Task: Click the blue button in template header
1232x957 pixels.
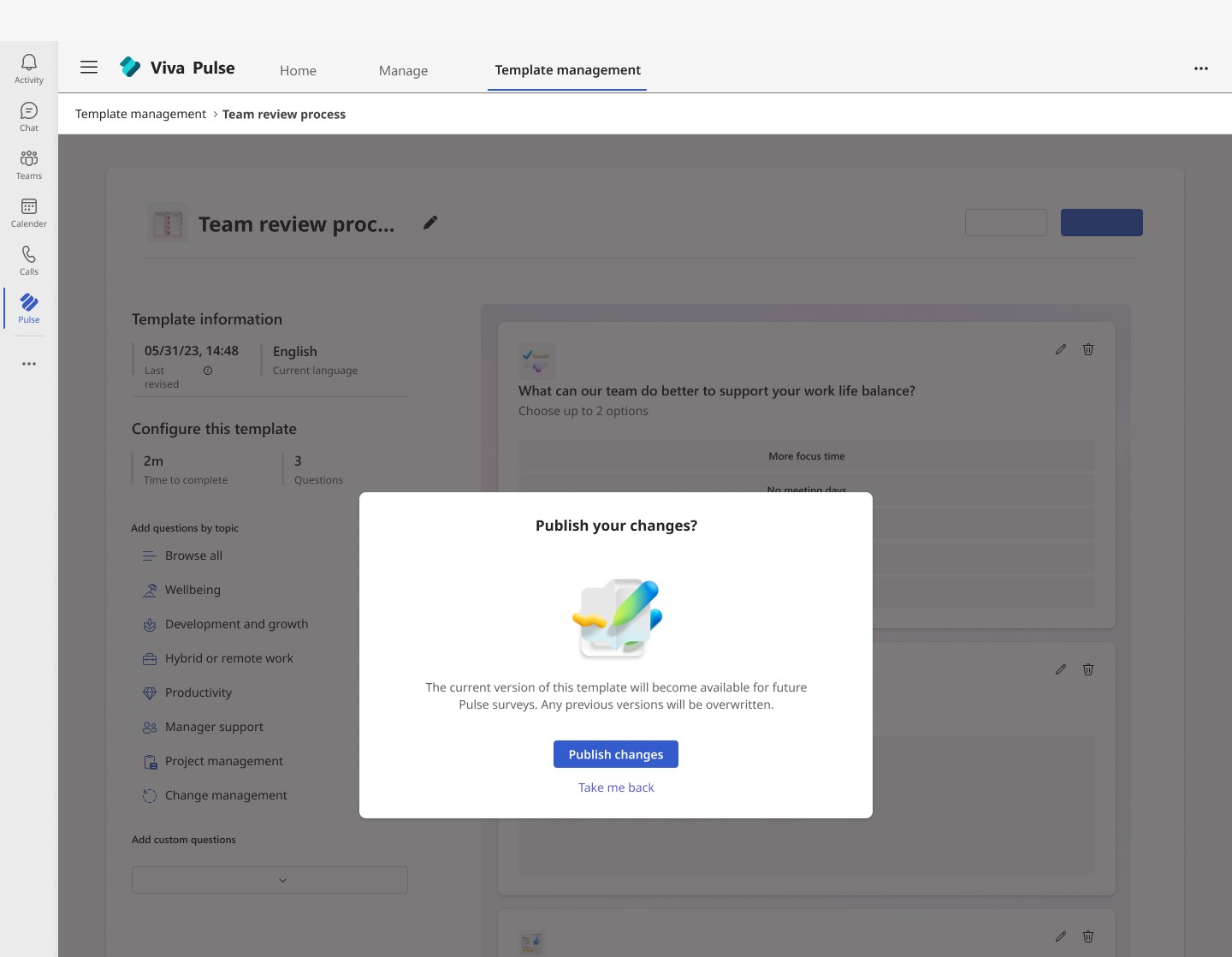Action: coord(1102,223)
